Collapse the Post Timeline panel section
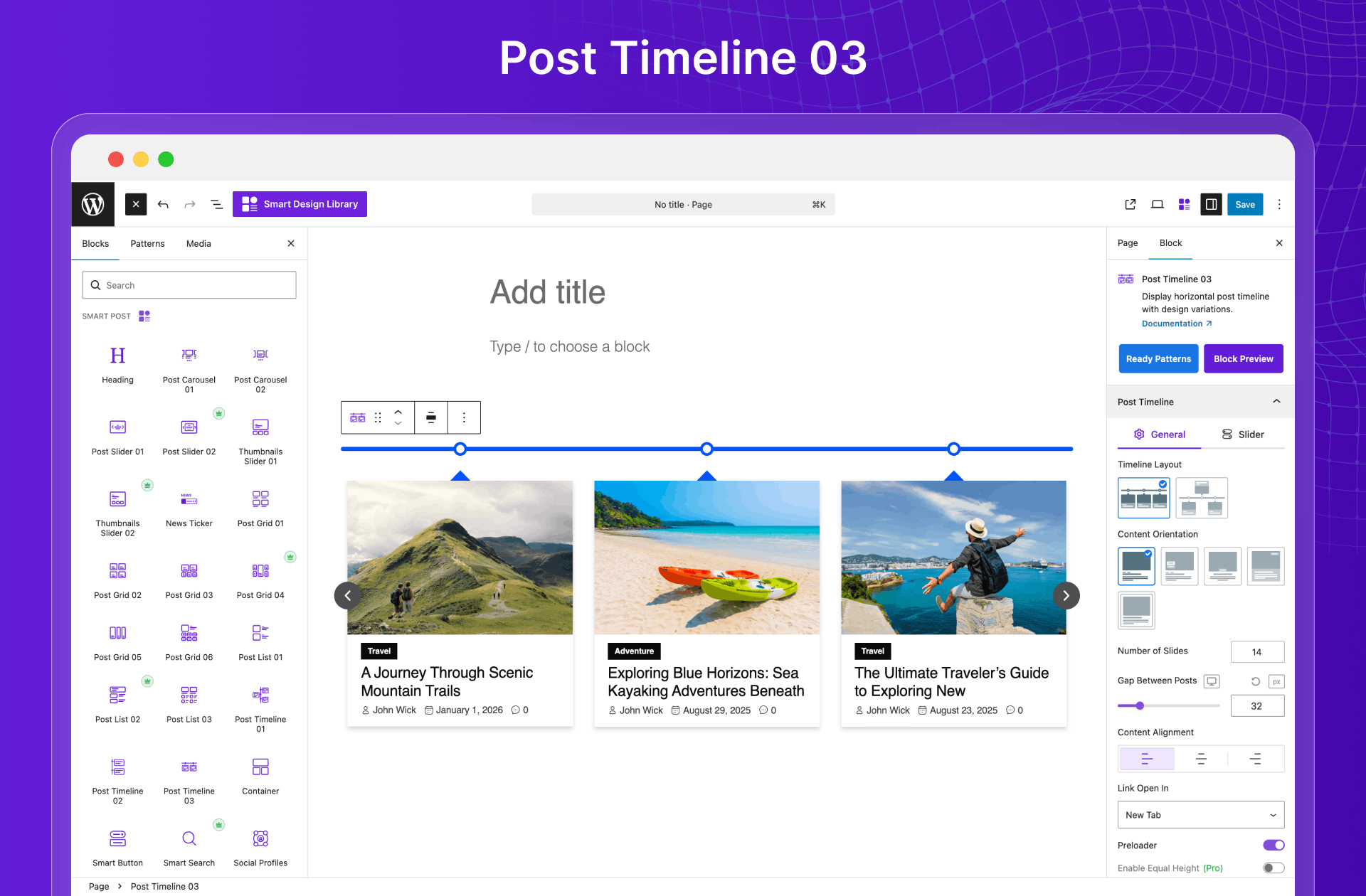Screen dimensions: 1366x896 [x=1276, y=402]
